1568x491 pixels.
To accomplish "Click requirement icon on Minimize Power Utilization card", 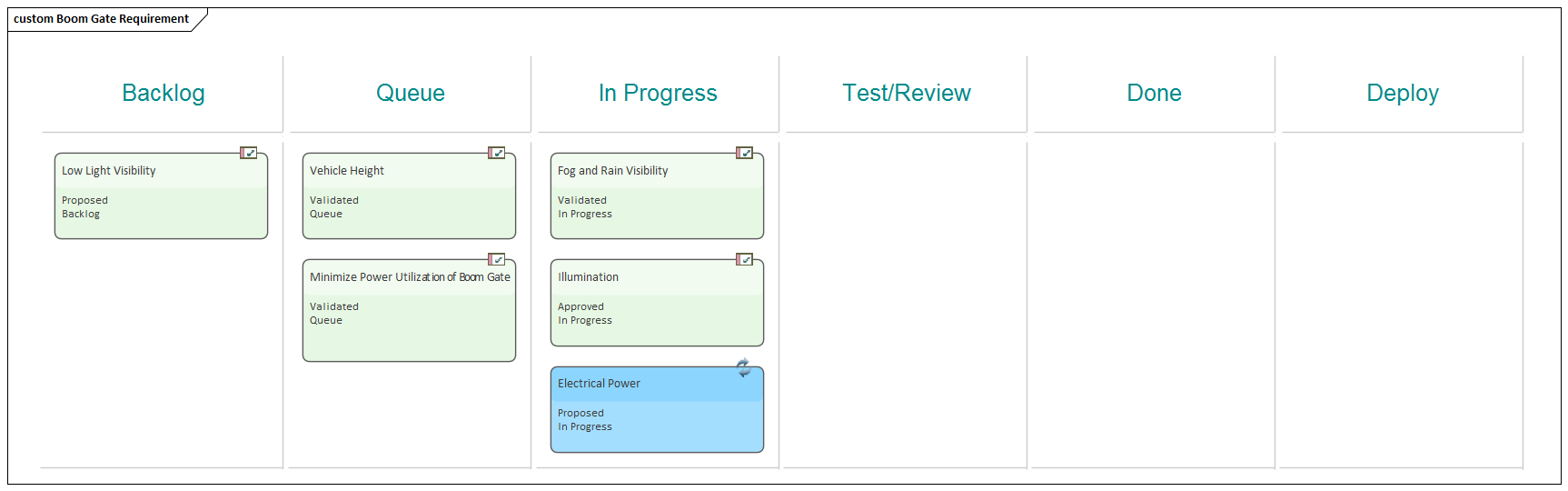I will (x=496, y=259).
